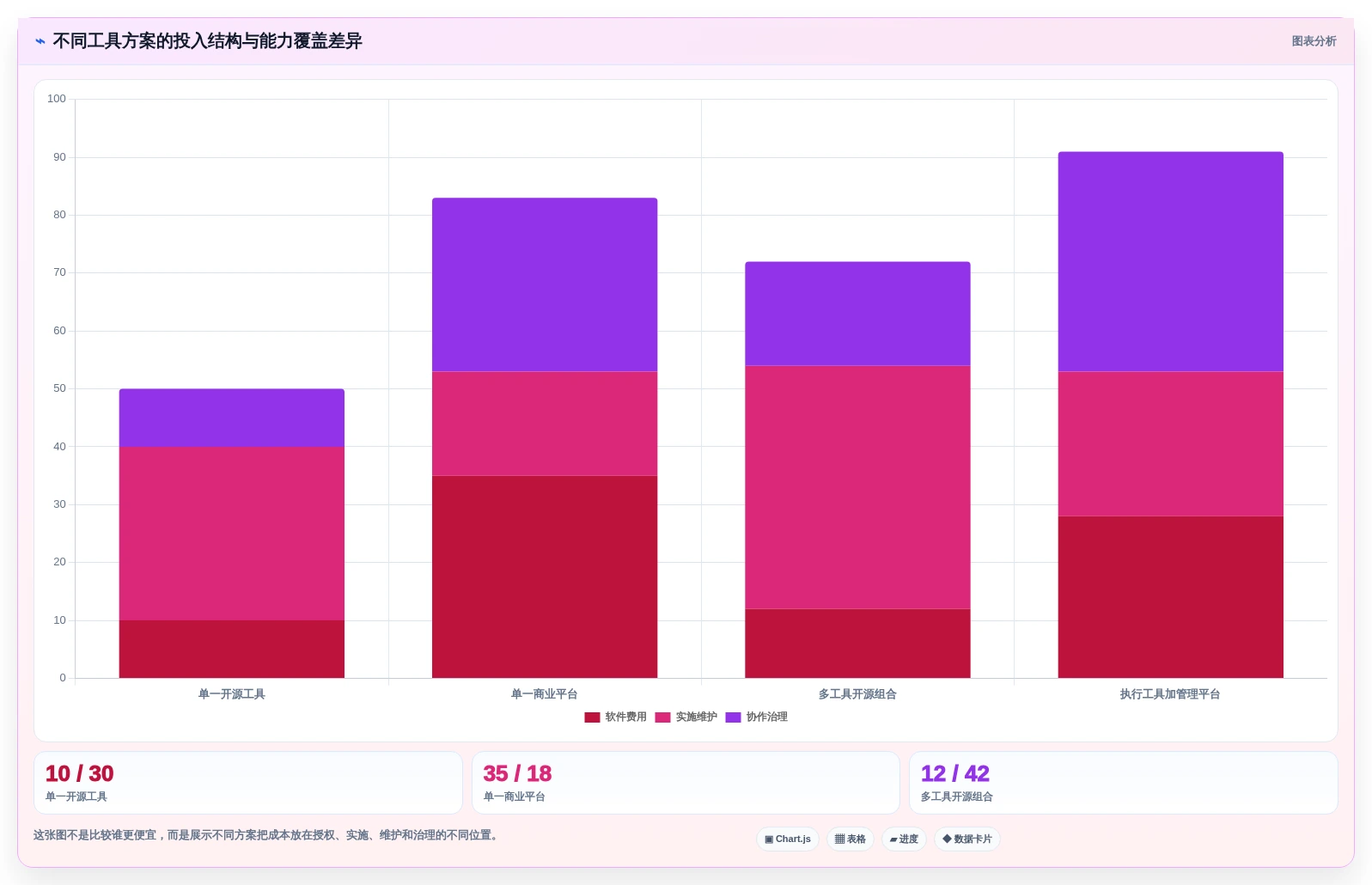Click the pink segment of the 多工具开源组合 bar
Viewport: 1372px width, 885px height.
pos(857,487)
